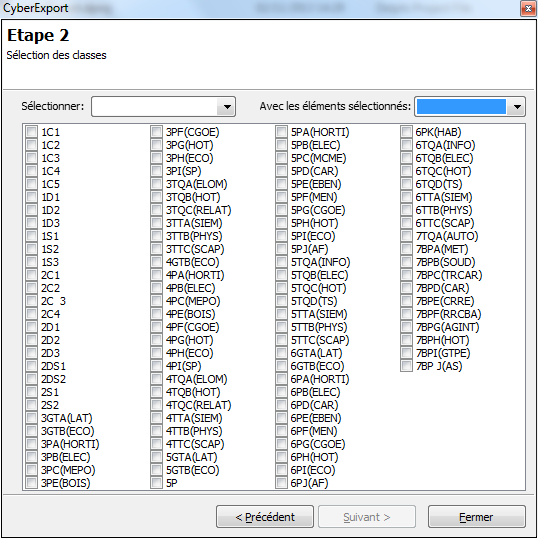Tick the 5TQA(INFO) class checkbox
538x539 pixels.
281,262
